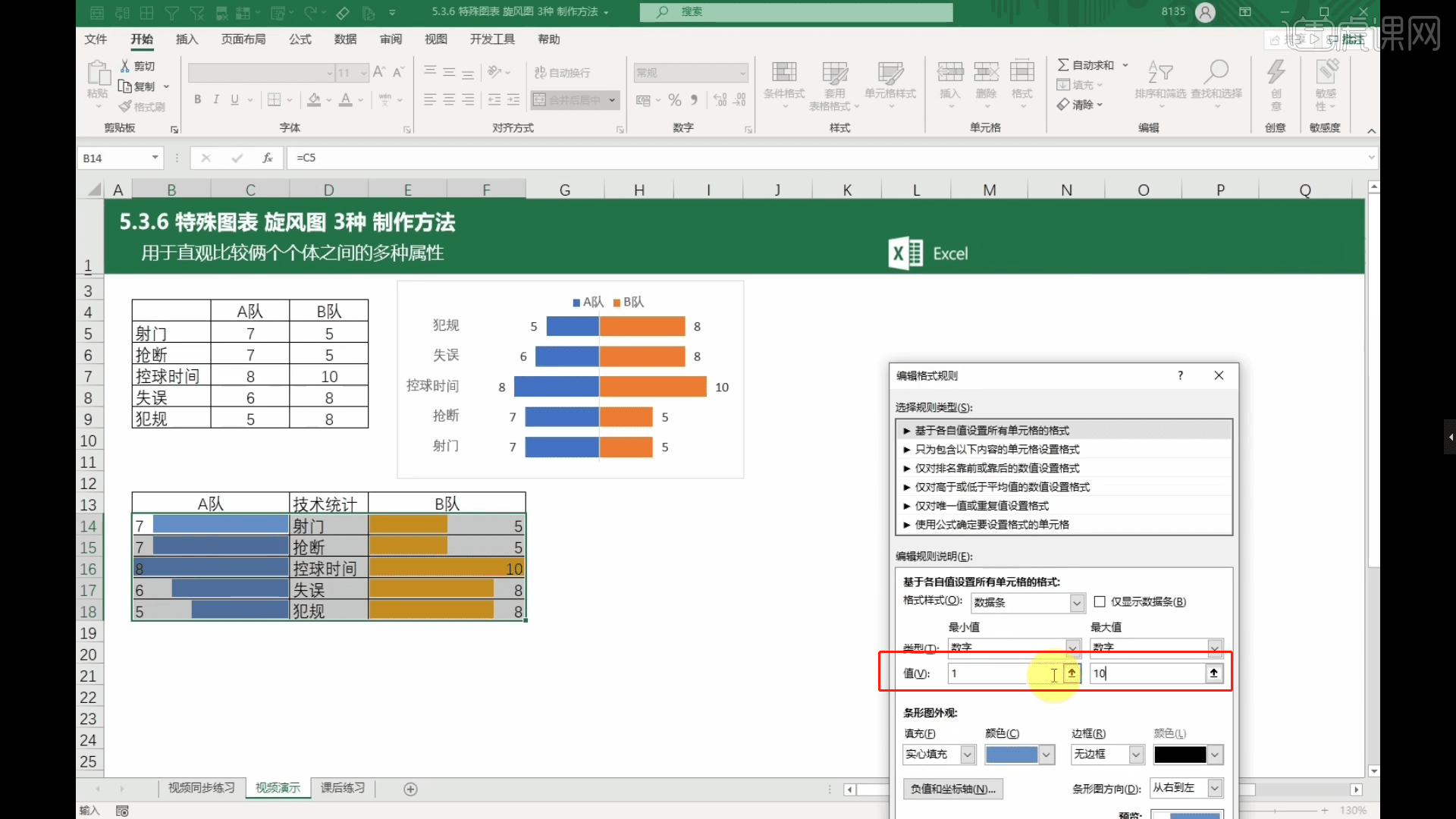Click the Cut scissors icon
This screenshot has height=819, width=1456.
coord(125,67)
